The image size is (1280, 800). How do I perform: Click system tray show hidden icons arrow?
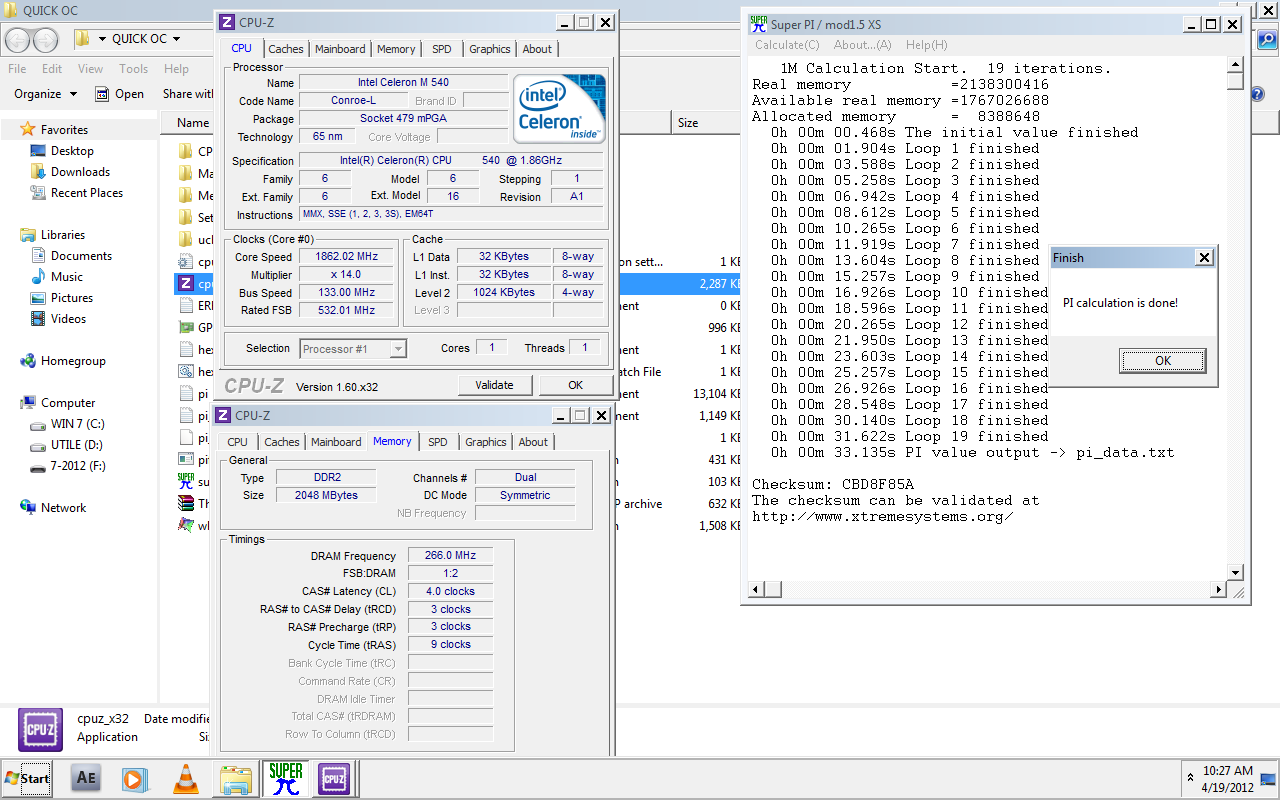click(x=1190, y=778)
